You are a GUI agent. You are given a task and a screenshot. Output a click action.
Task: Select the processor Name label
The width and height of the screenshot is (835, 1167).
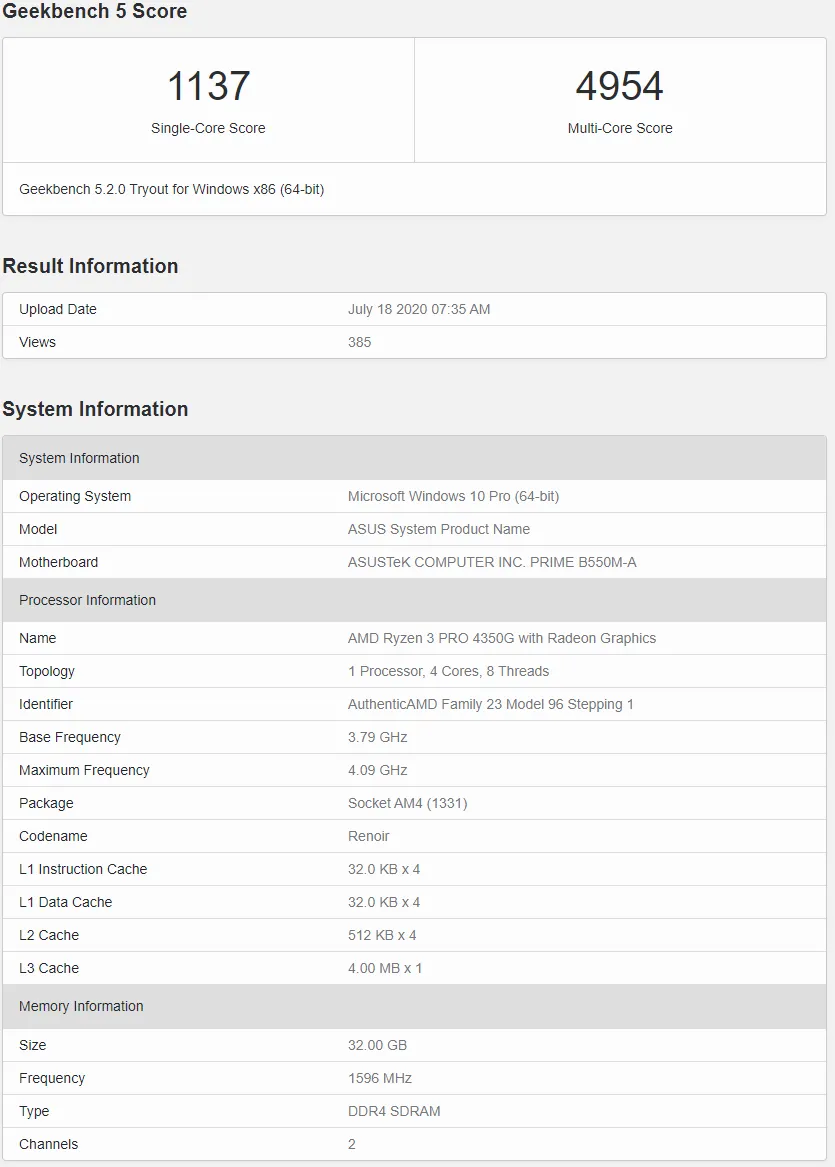pyautogui.click(x=38, y=638)
